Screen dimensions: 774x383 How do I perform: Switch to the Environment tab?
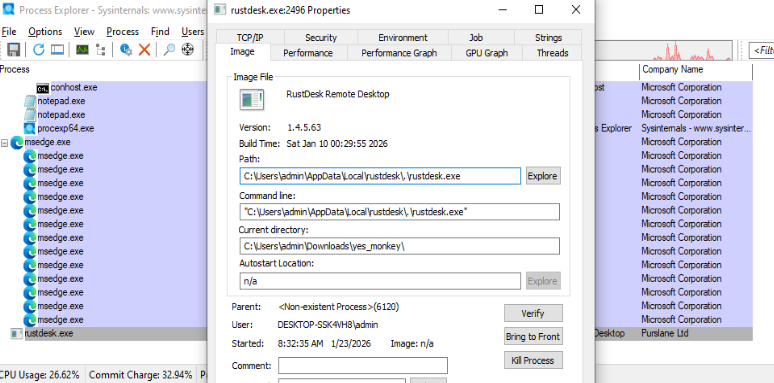(x=403, y=38)
